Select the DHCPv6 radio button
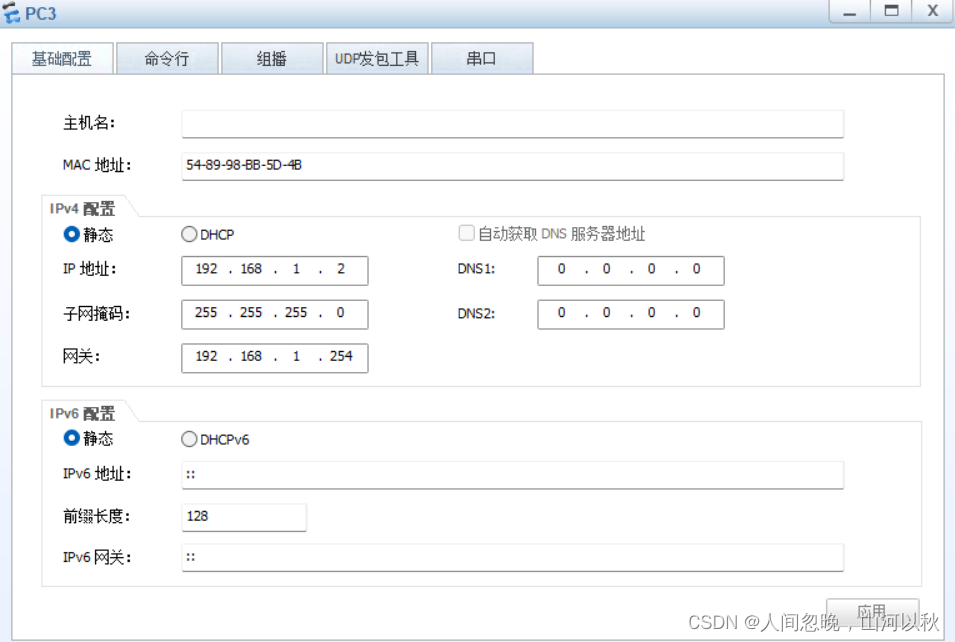This screenshot has height=642, width=955. pos(189,439)
